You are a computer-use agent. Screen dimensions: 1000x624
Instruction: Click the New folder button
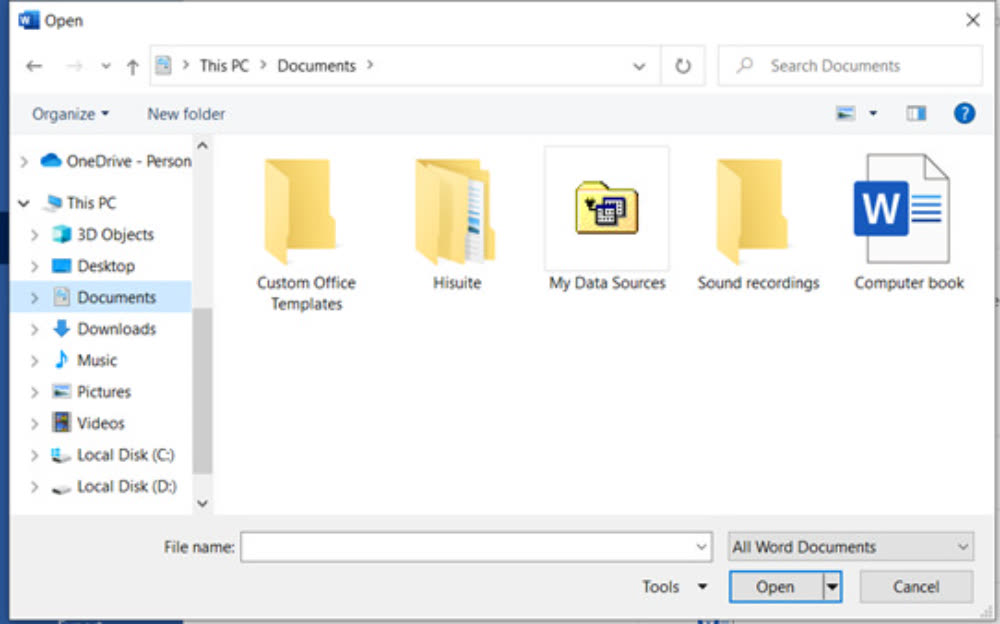[x=186, y=114]
